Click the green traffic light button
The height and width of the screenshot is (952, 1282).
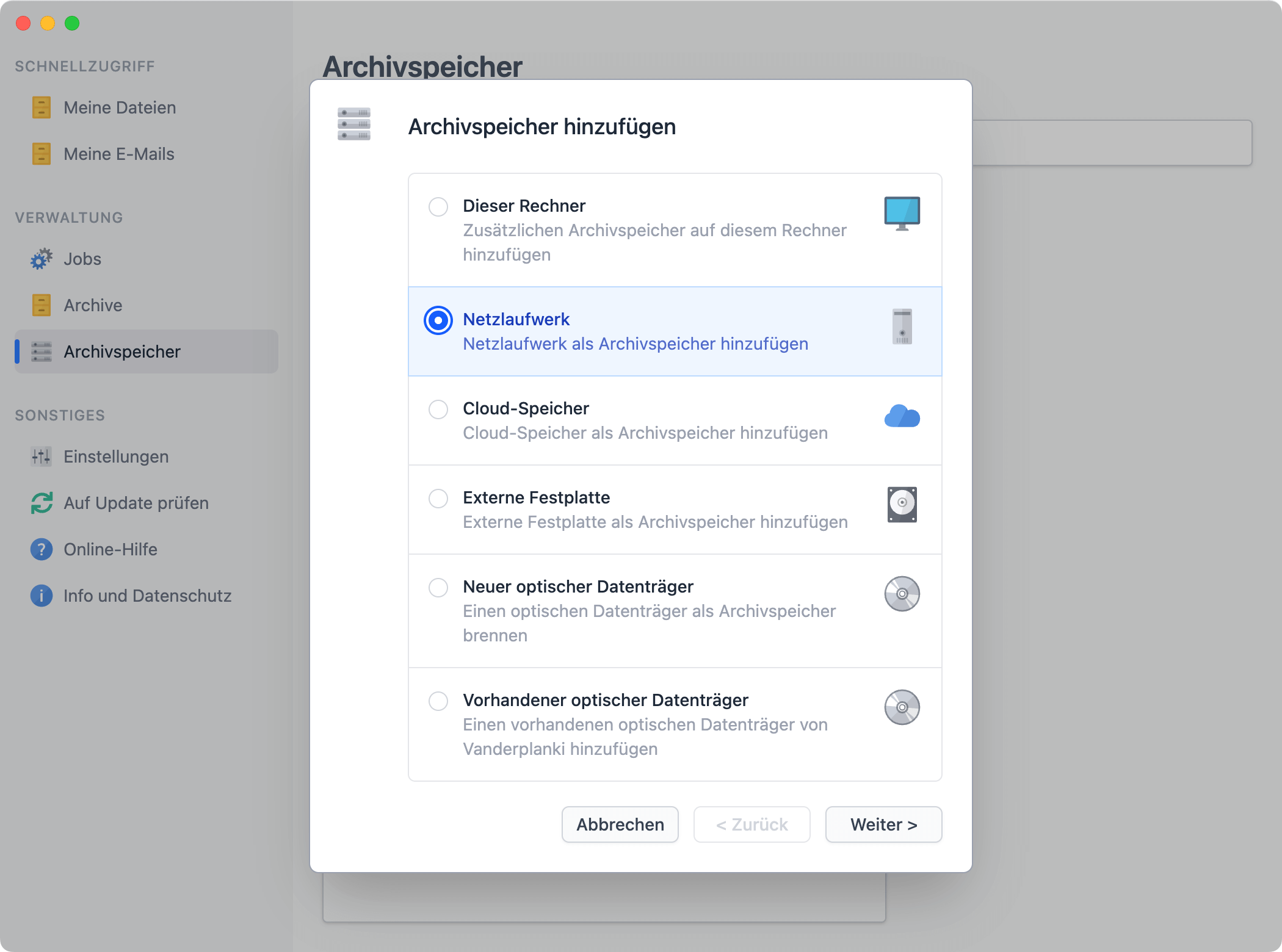click(x=72, y=23)
